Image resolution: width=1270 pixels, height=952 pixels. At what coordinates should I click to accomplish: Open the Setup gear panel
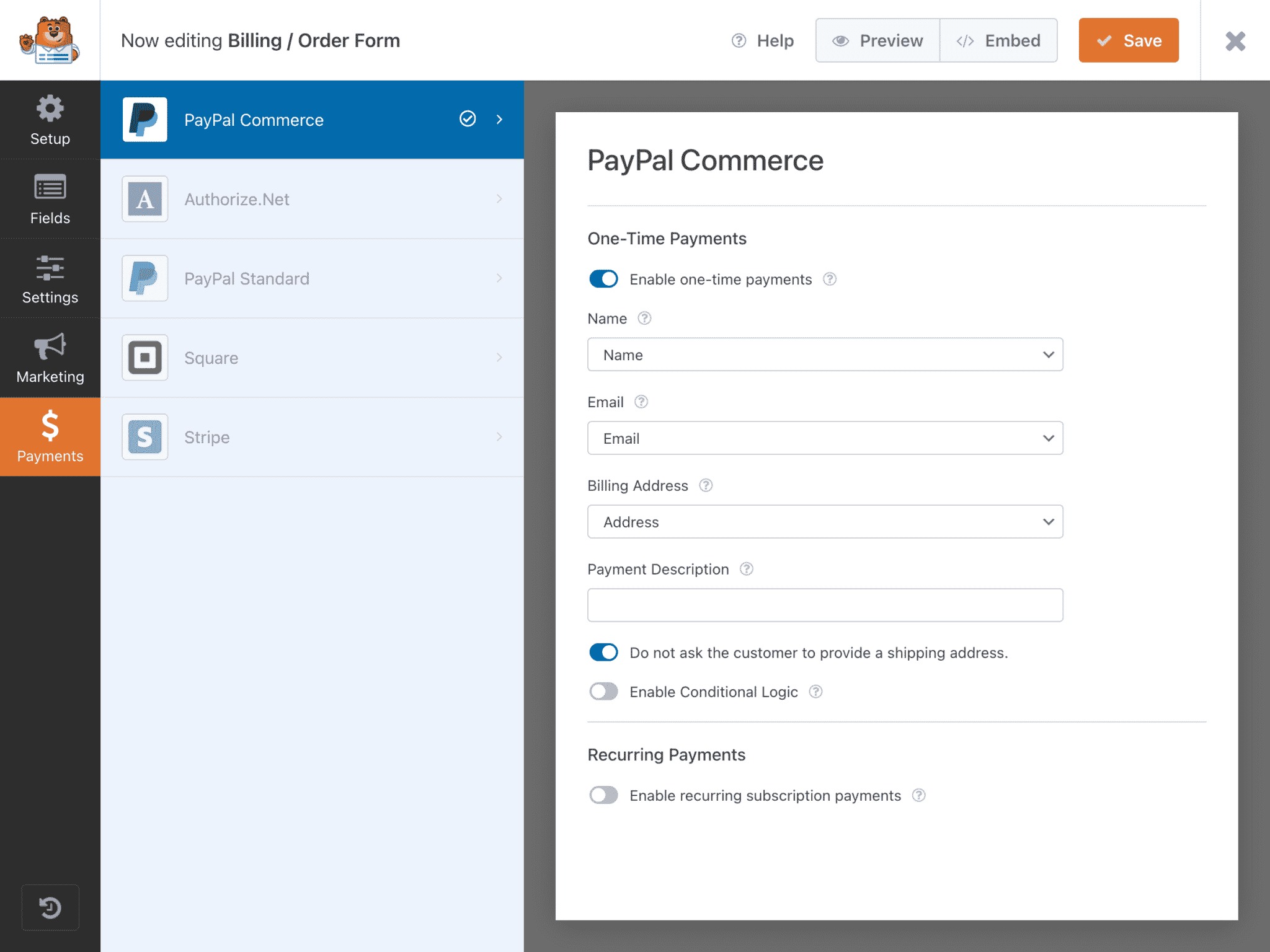point(50,120)
